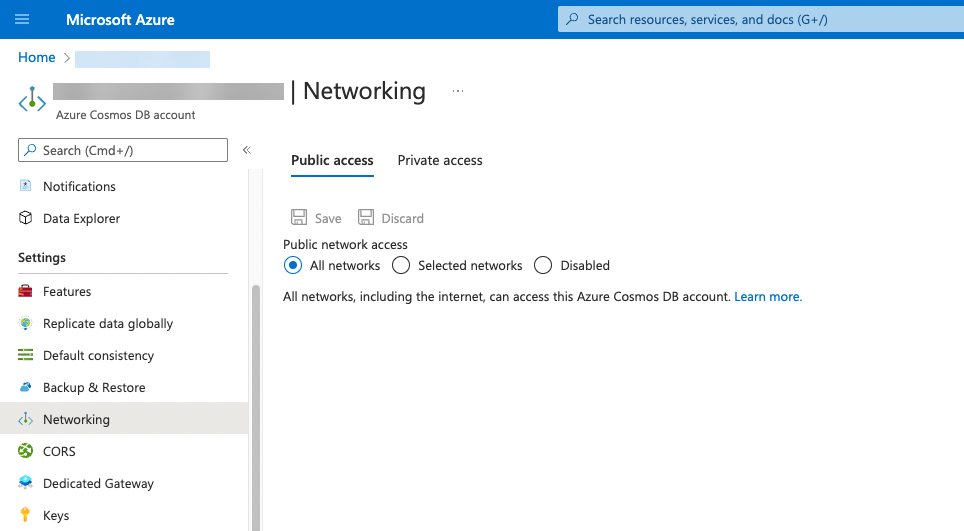Focus the sidebar Search (Cmd+/) field
Viewport: 964px width, 531px height.
click(x=123, y=150)
